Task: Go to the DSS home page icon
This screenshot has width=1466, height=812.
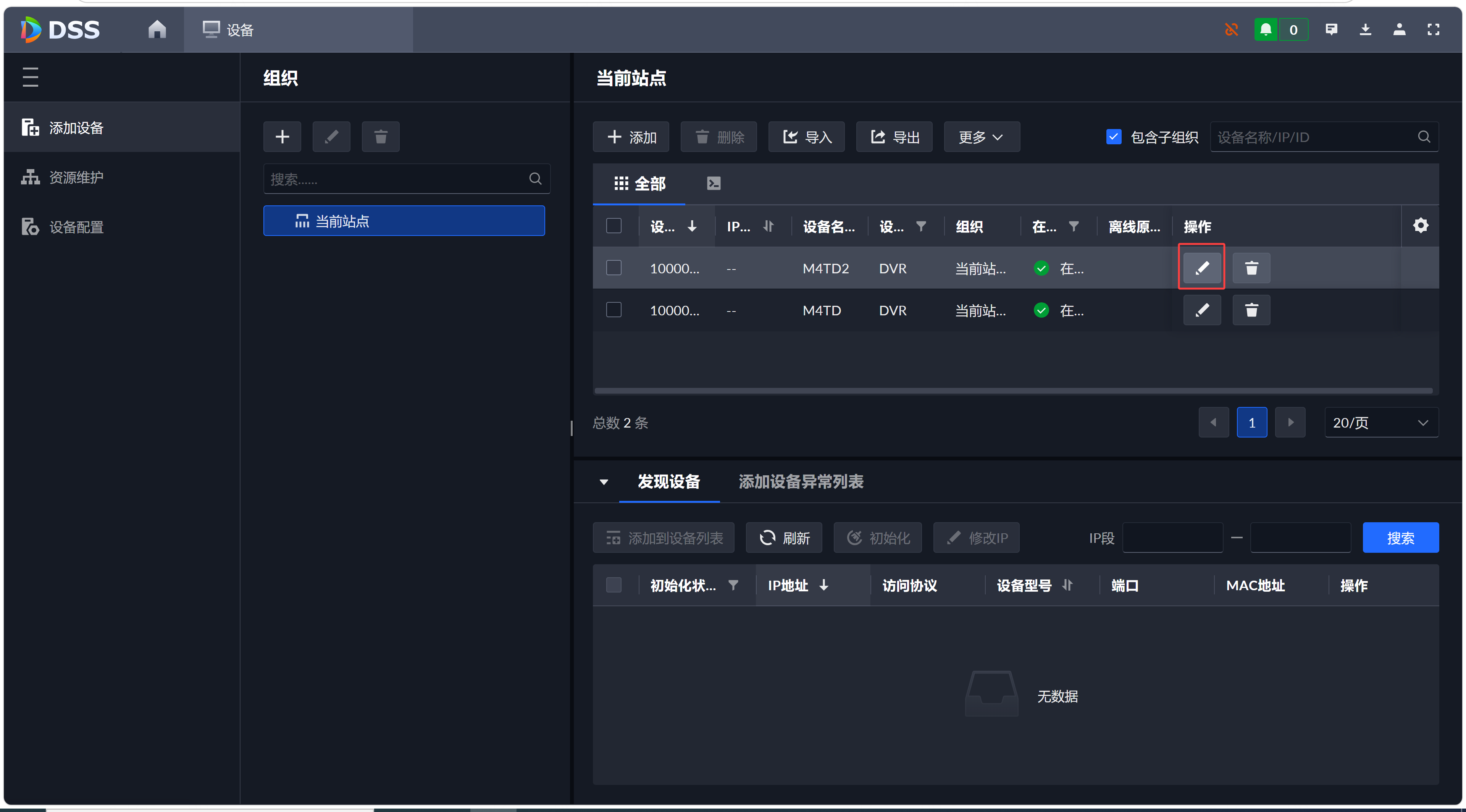Action: pyautogui.click(x=157, y=29)
